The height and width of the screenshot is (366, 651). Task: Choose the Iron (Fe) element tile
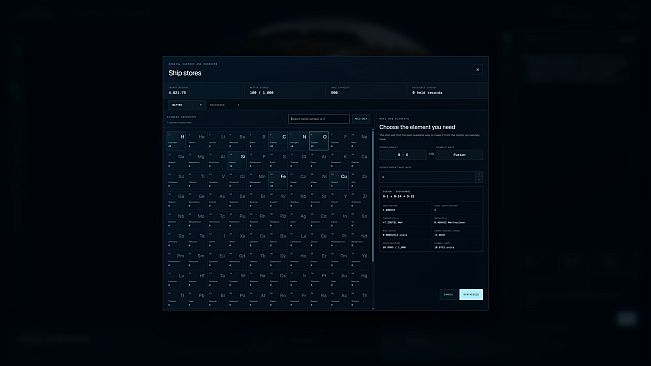click(278, 181)
